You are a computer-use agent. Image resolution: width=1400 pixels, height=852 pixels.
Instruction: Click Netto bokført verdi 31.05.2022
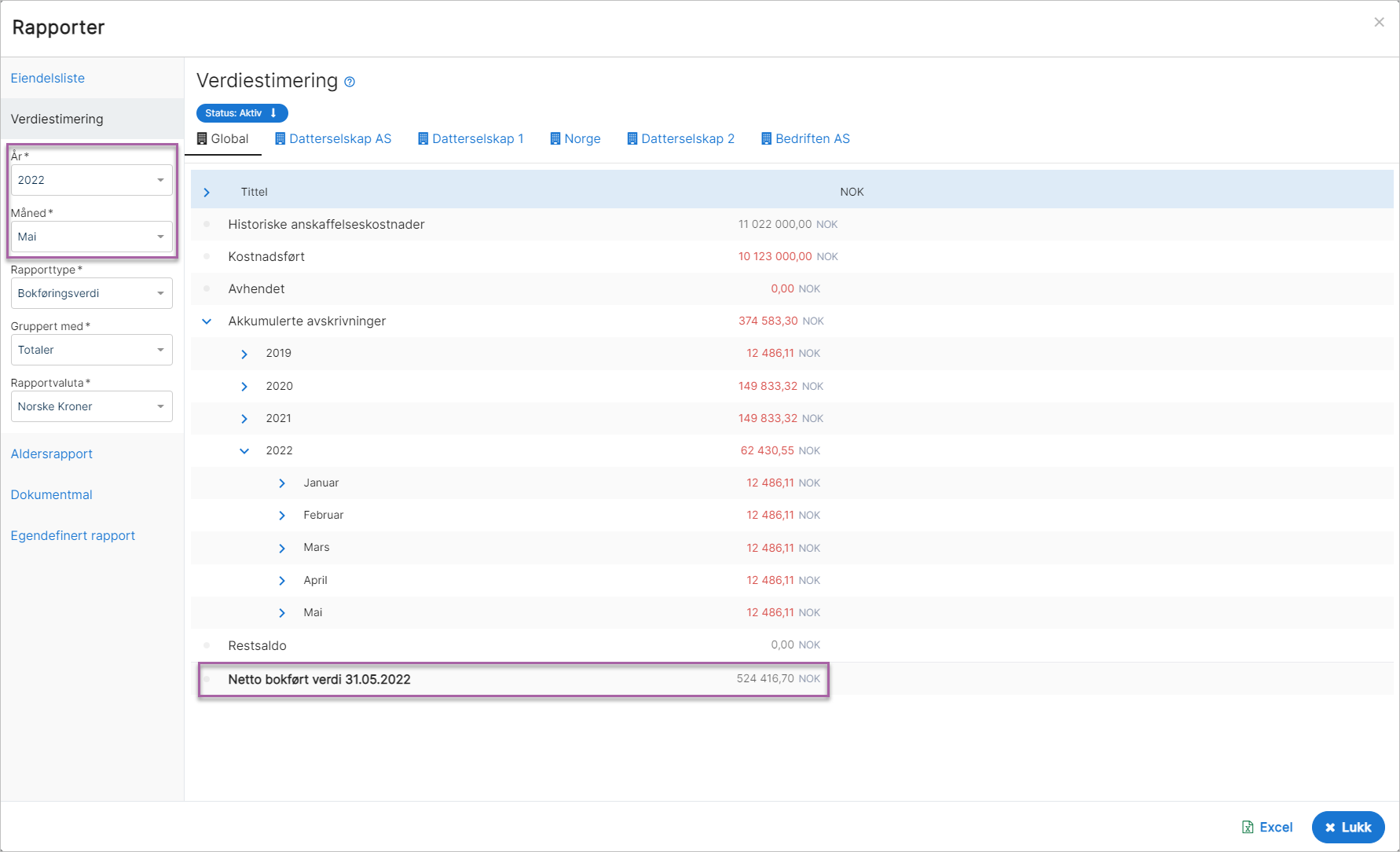point(319,679)
